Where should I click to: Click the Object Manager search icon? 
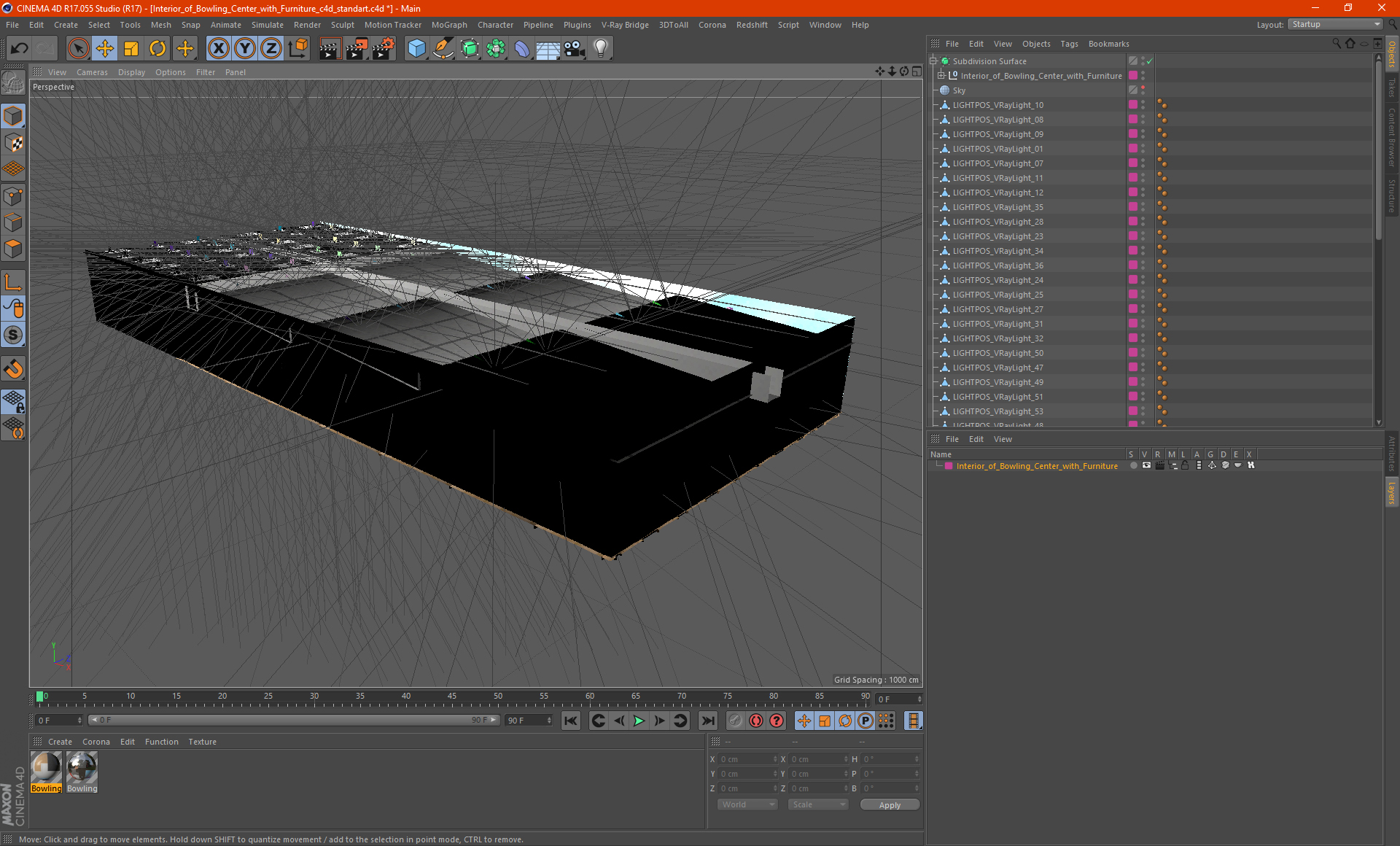tap(1337, 44)
